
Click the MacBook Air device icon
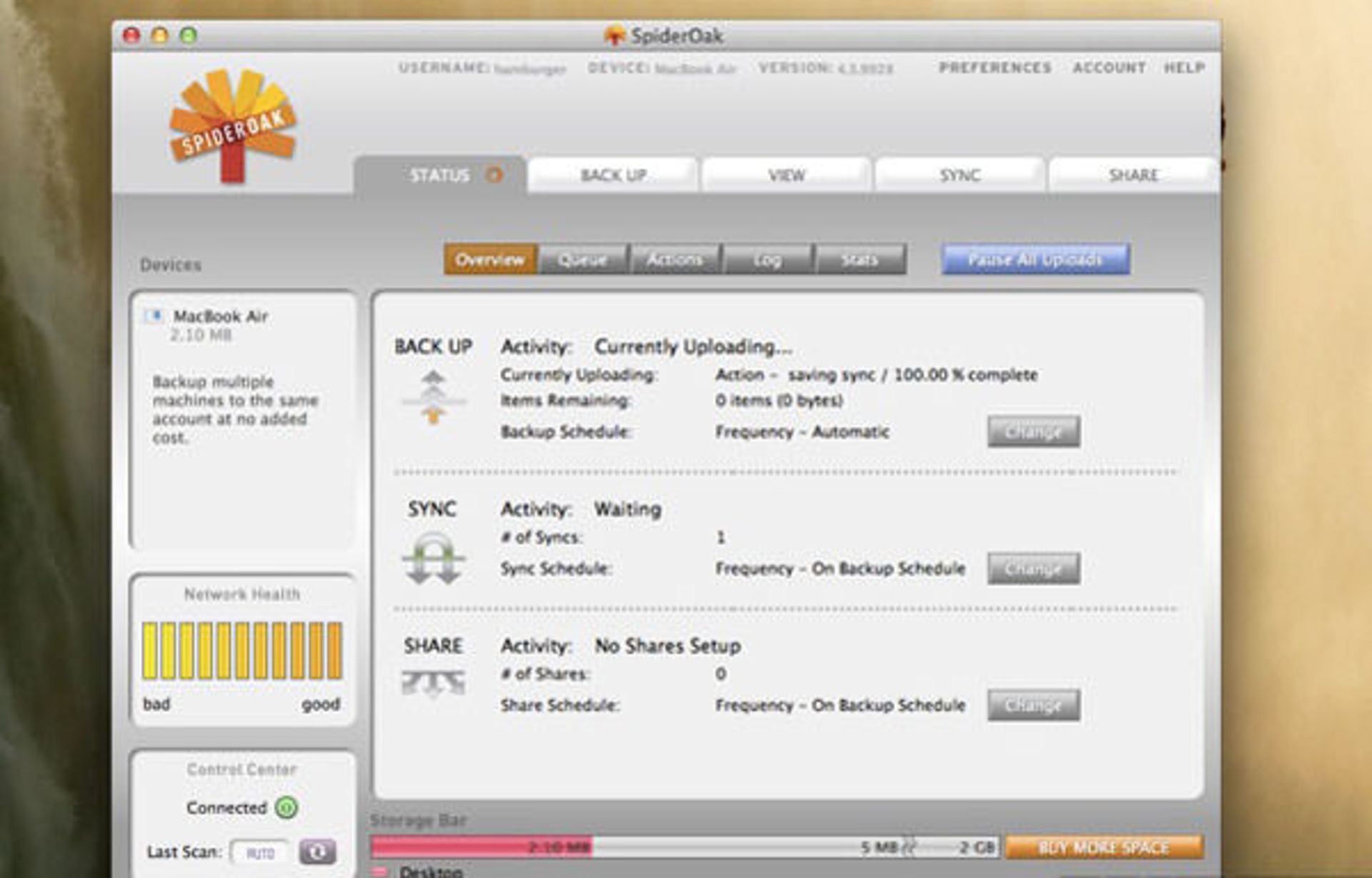[154, 316]
